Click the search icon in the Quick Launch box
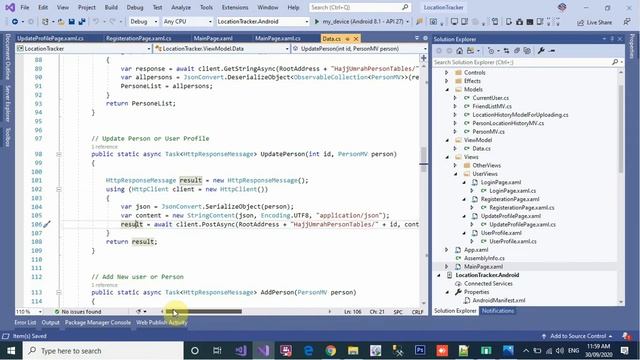The image size is (640, 360). 405,7
